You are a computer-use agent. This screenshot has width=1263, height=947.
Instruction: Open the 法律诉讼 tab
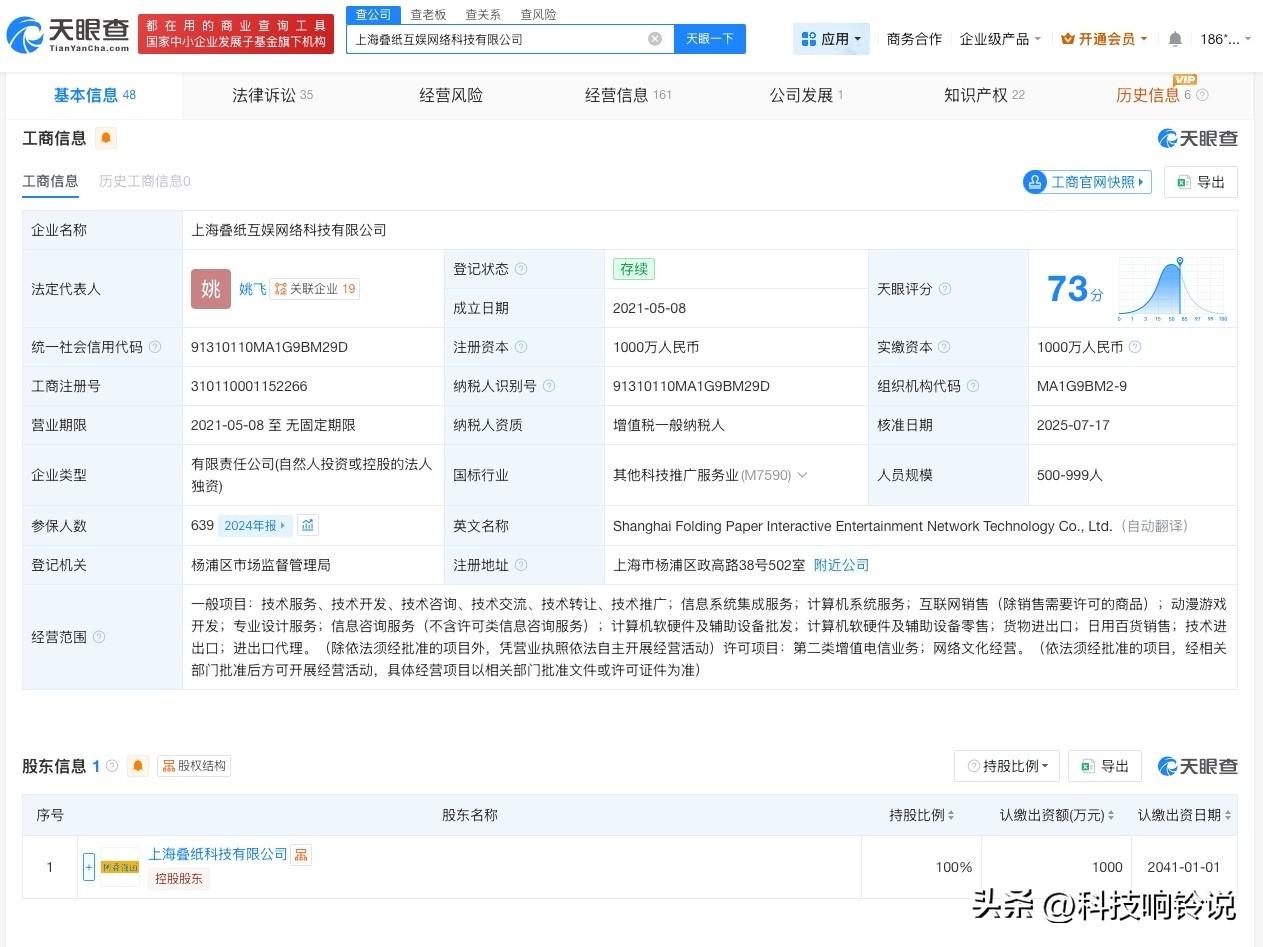click(272, 95)
